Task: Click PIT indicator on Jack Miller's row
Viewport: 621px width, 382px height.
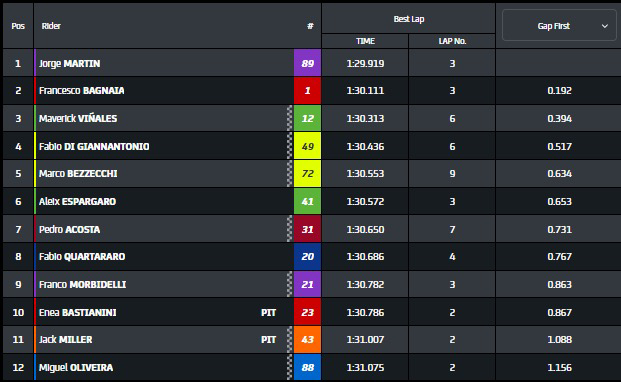Action: pyautogui.click(x=269, y=339)
